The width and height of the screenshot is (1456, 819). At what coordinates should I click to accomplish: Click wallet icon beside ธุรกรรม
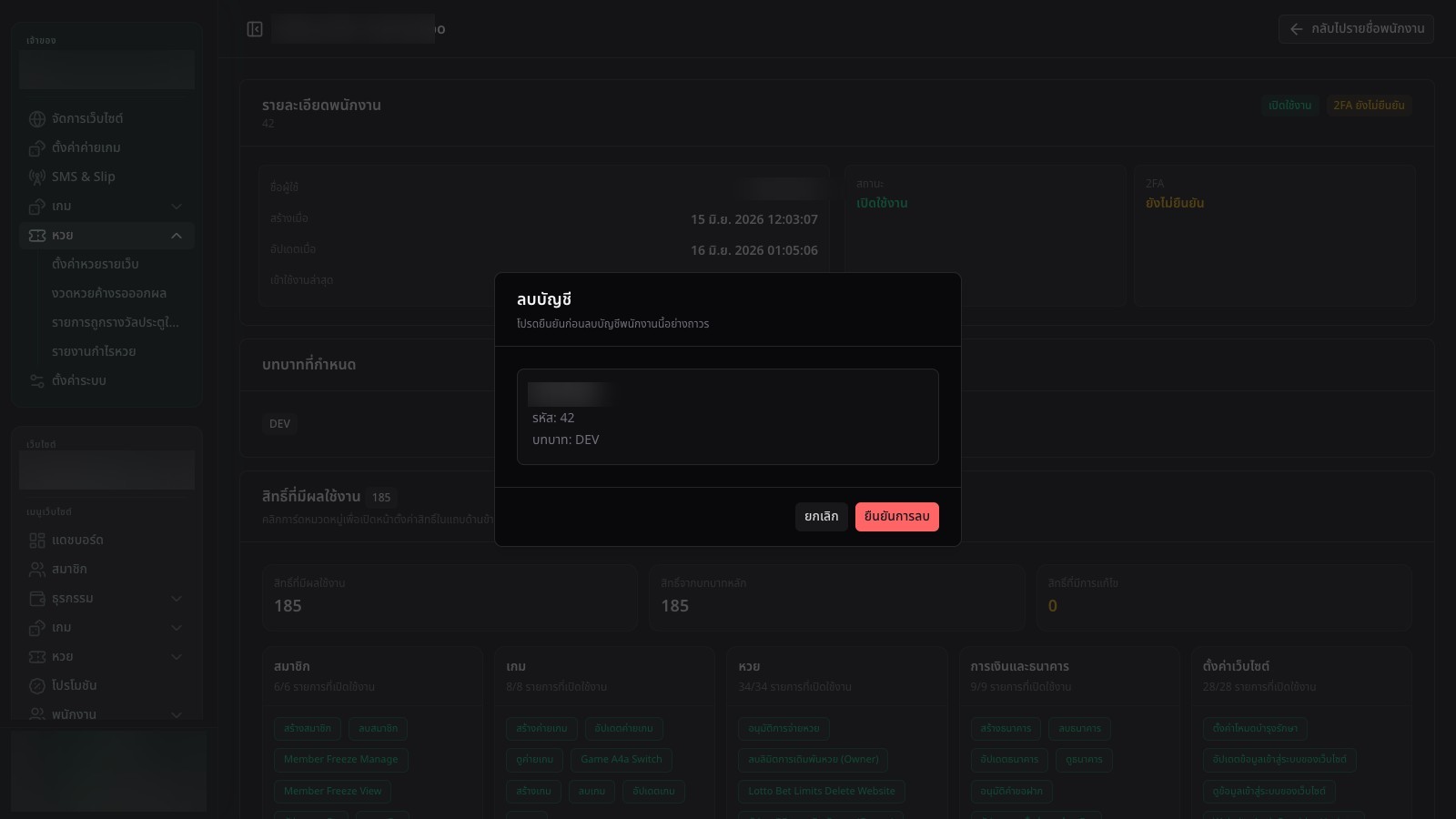coord(37,599)
